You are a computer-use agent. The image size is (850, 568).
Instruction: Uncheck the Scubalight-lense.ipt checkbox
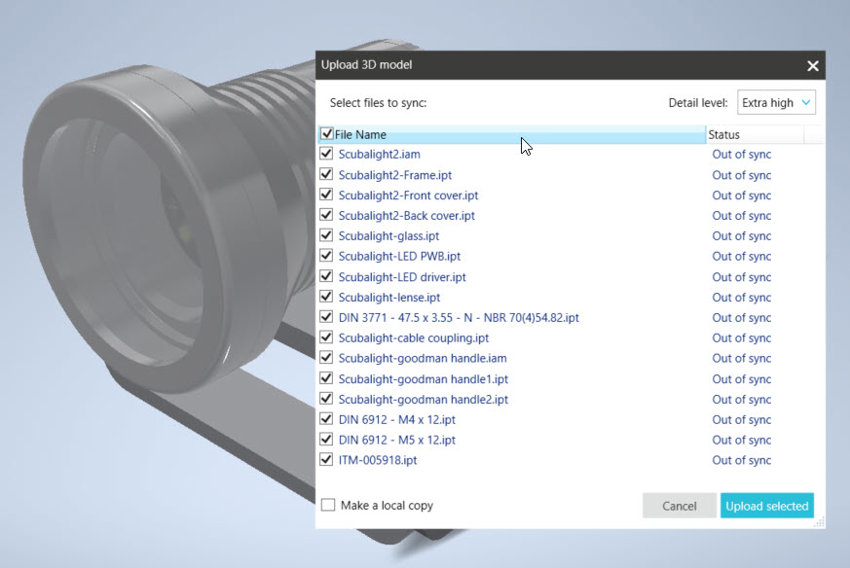pyautogui.click(x=326, y=296)
